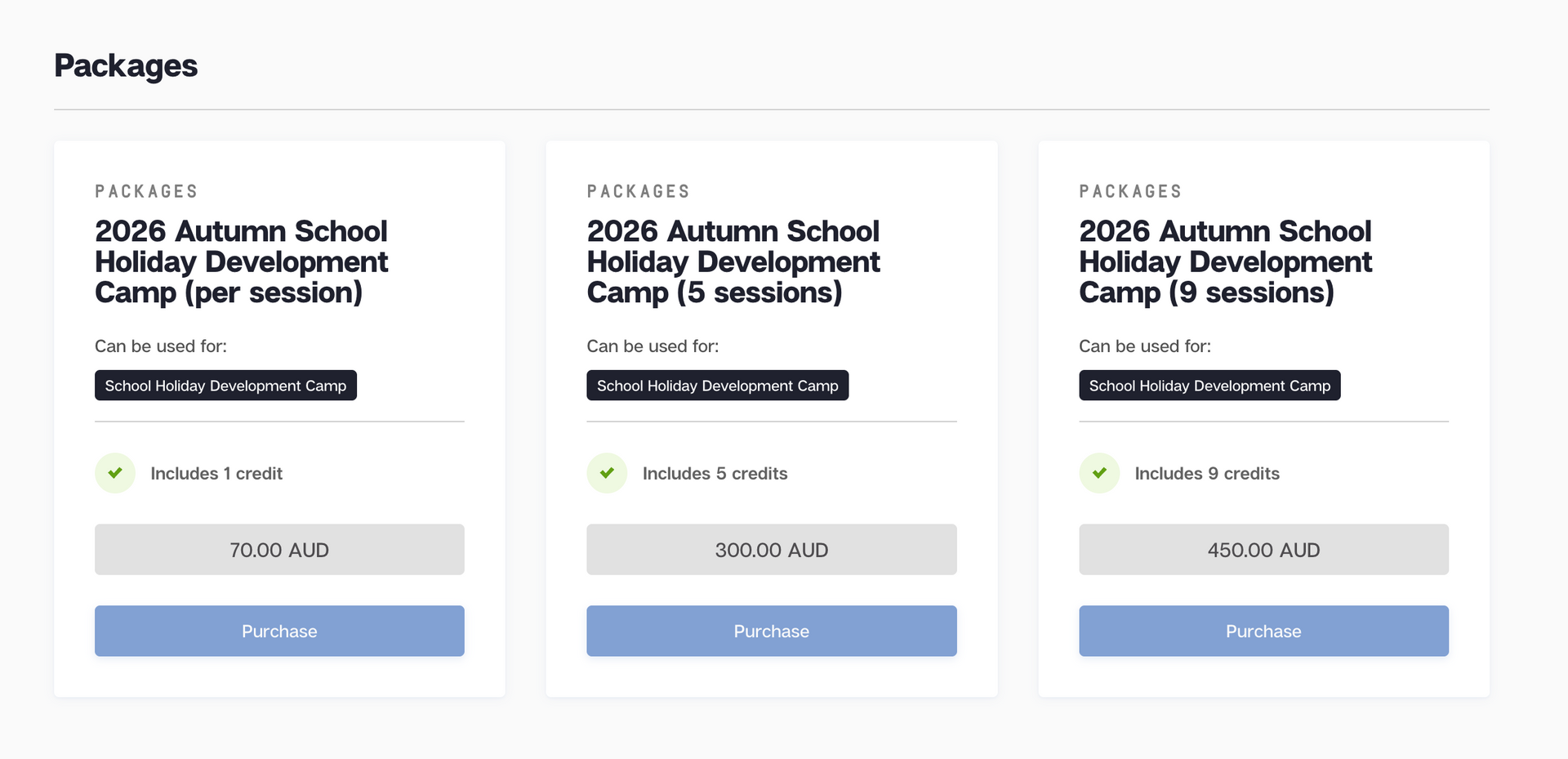Click the 450.00 AUD price box

[x=1263, y=550]
